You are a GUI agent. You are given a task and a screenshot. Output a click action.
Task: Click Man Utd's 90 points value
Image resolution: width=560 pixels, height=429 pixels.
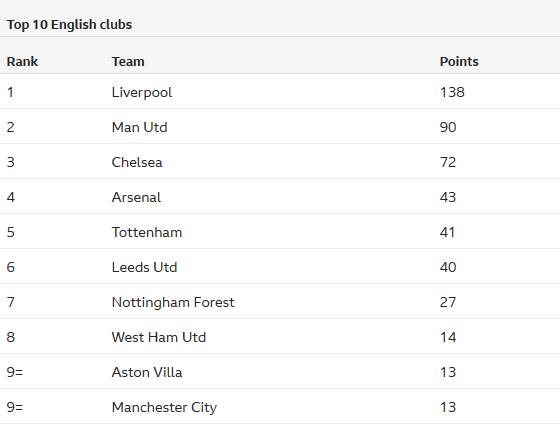tap(448, 127)
